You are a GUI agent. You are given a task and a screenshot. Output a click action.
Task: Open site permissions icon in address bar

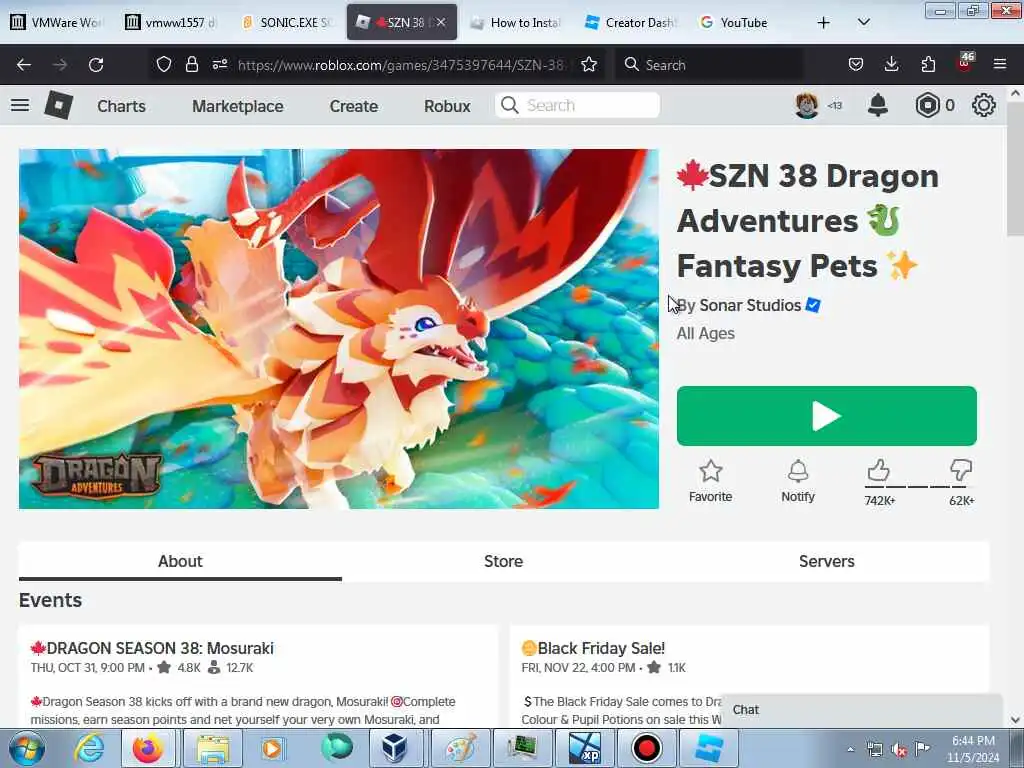pos(219,64)
